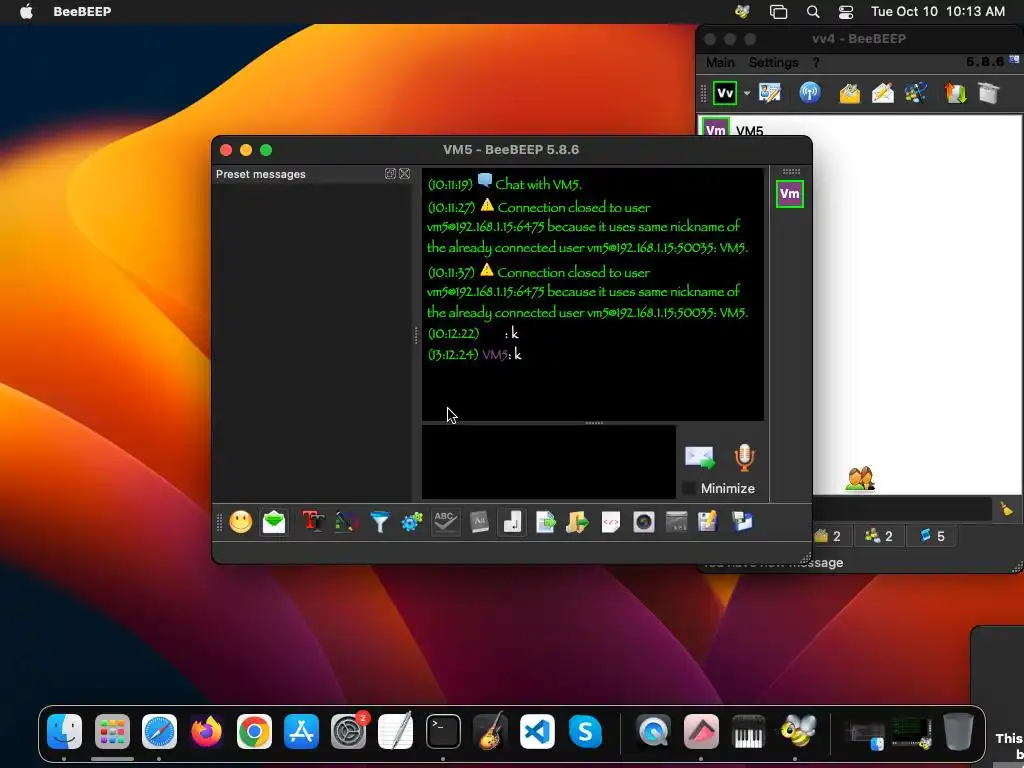Open file transfers arrows icon in vv4
Screen dimensions: 1024x768
point(955,93)
